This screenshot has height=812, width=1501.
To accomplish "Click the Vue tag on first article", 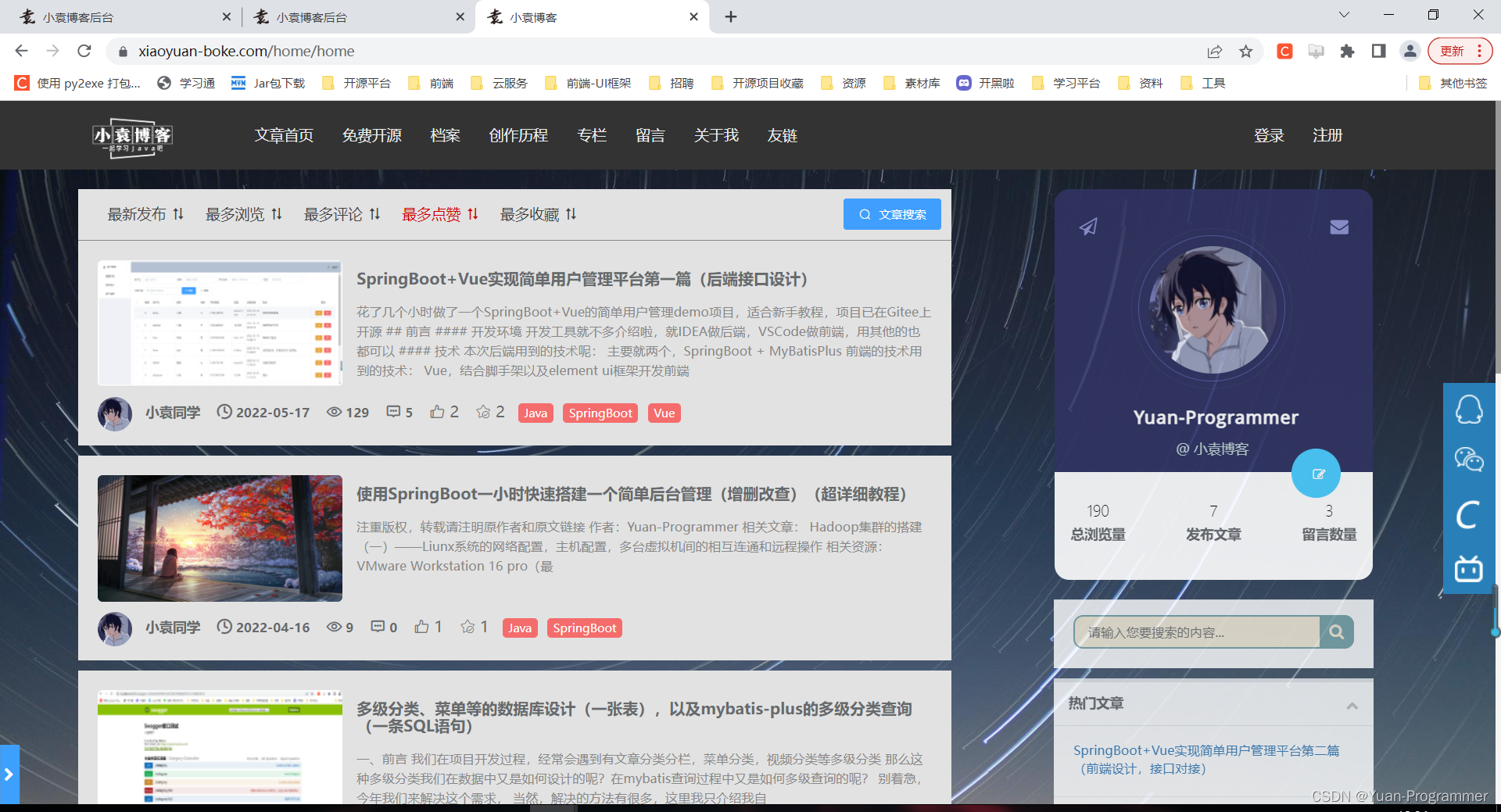I will 665,413.
